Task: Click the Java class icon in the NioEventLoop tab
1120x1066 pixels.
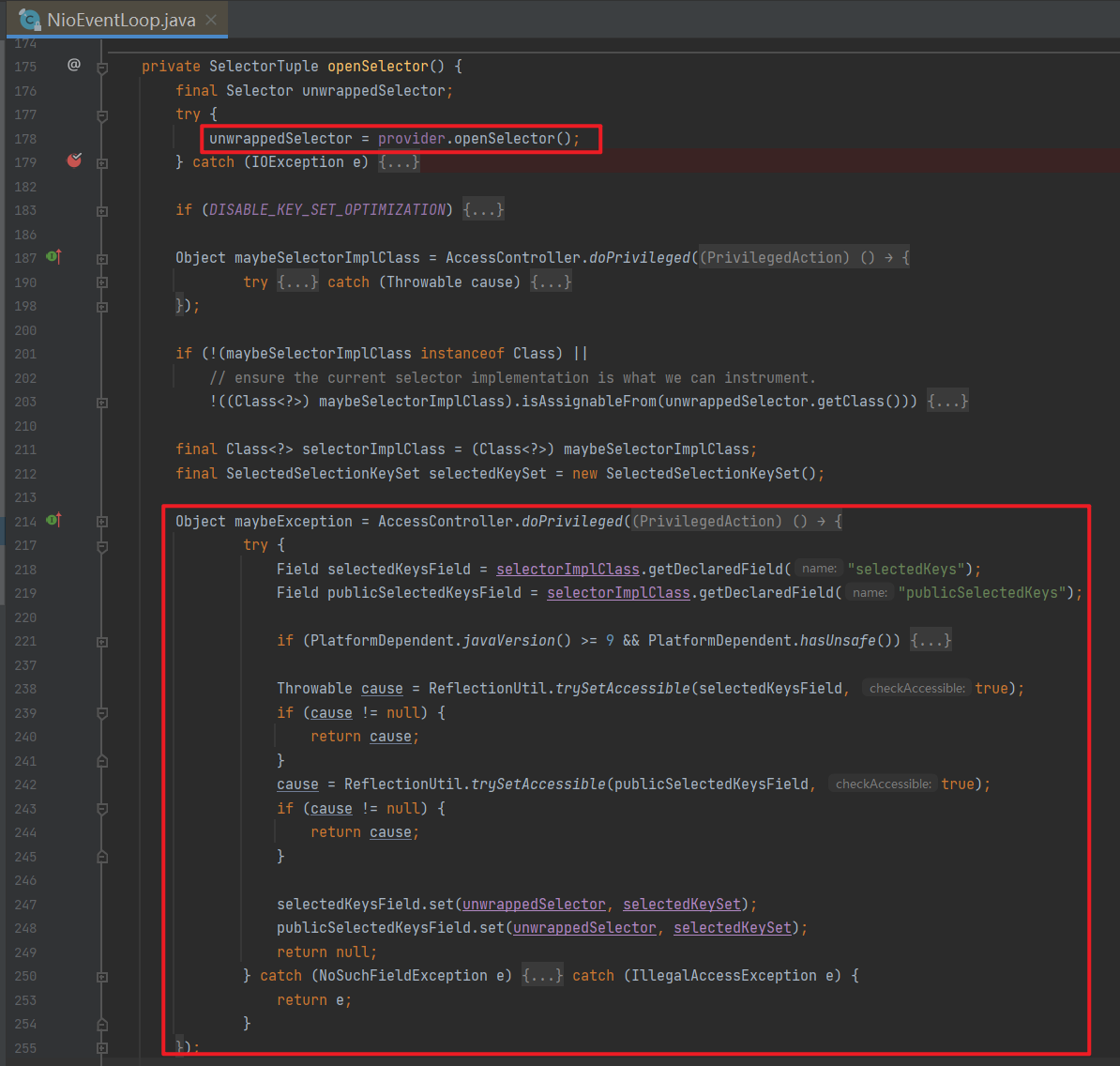Action: click(29, 20)
